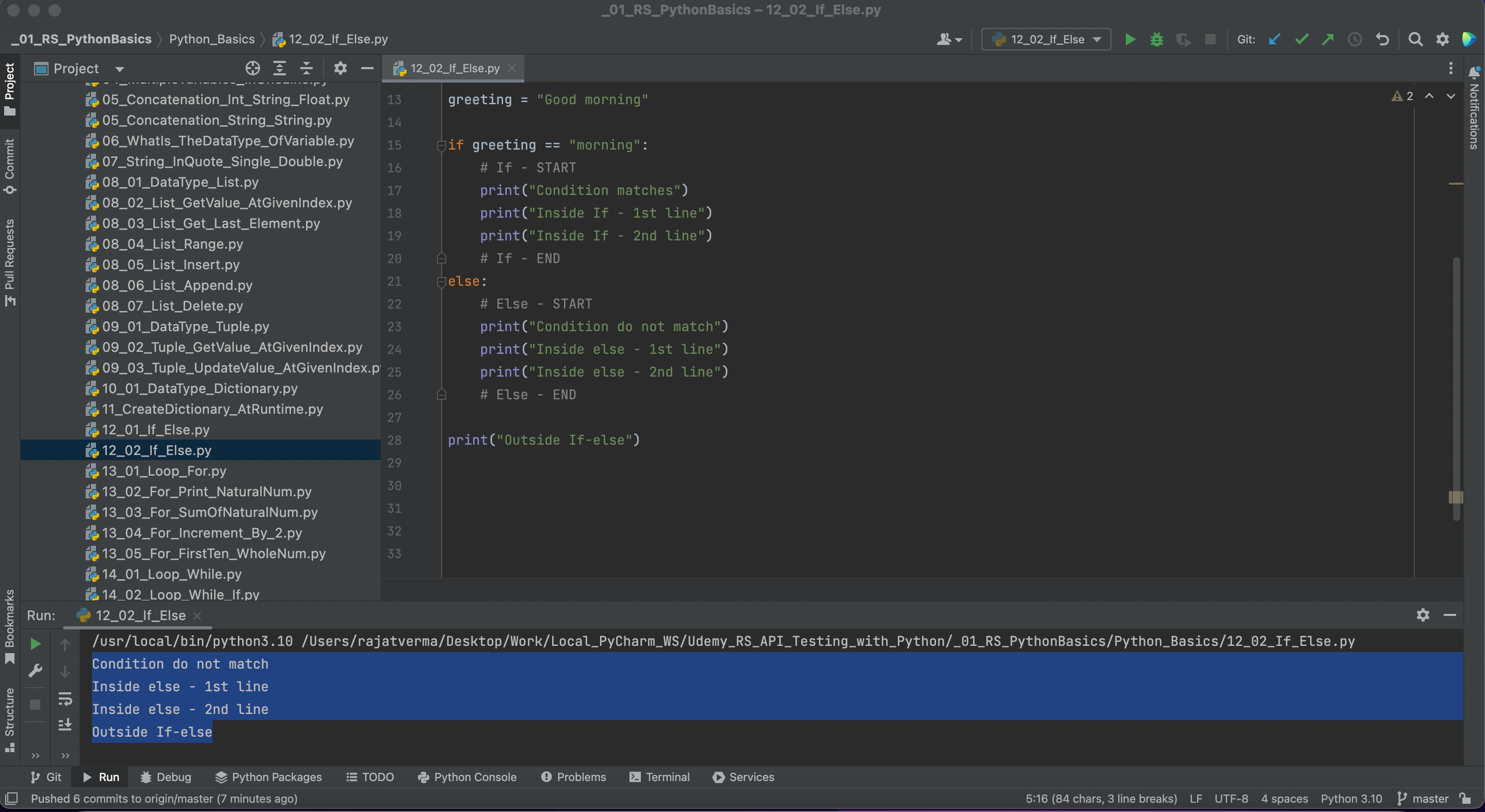Click the stop process toolbar button
Image resolution: width=1485 pixels, height=812 pixels.
click(1210, 39)
